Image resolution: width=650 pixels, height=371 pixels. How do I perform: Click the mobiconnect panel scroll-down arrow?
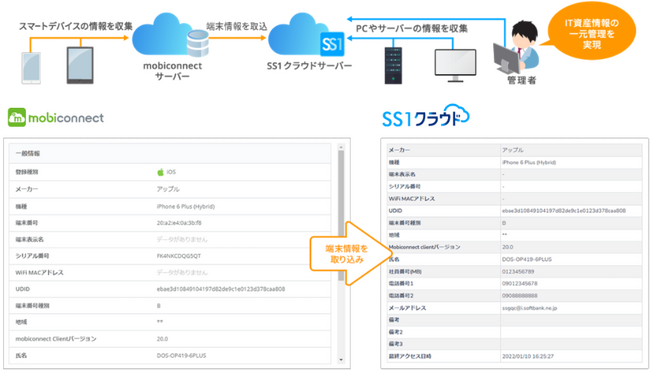[x=341, y=360]
